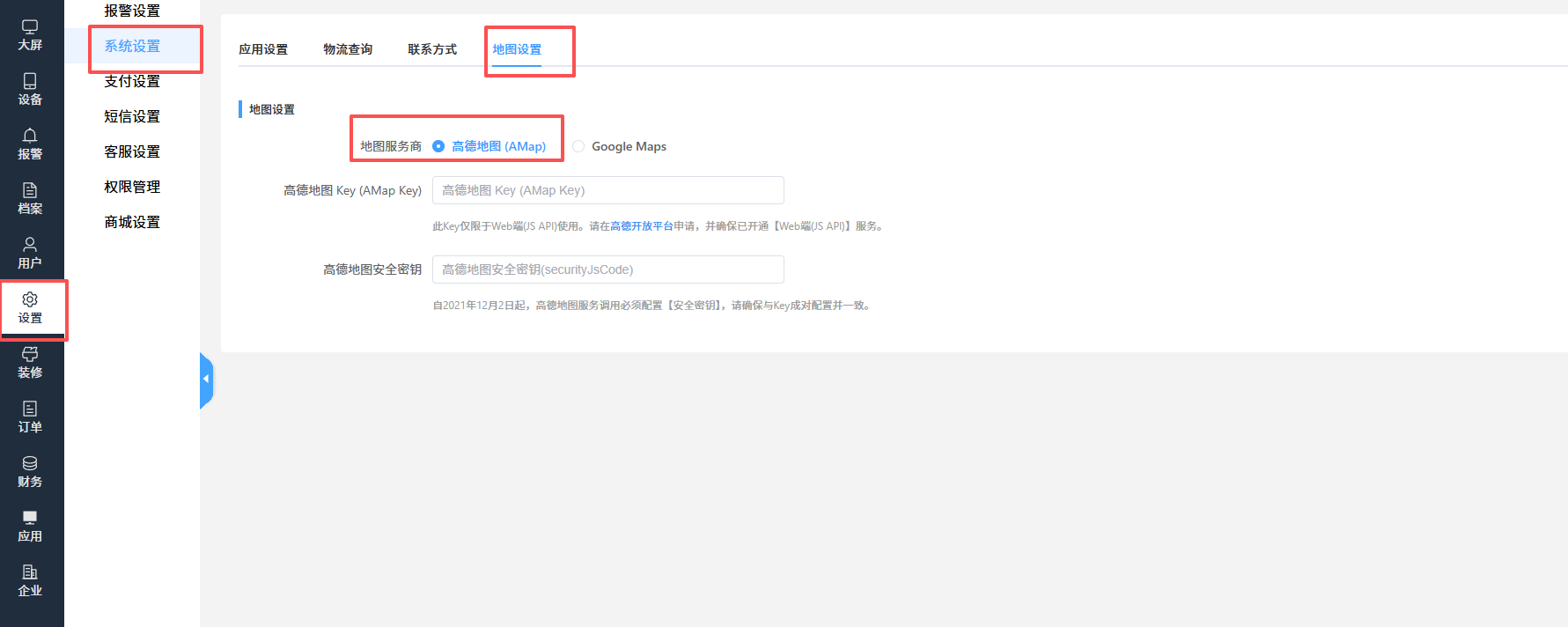The image size is (1568, 627).
Task: Open the 档案 archives section
Action: 30,199
